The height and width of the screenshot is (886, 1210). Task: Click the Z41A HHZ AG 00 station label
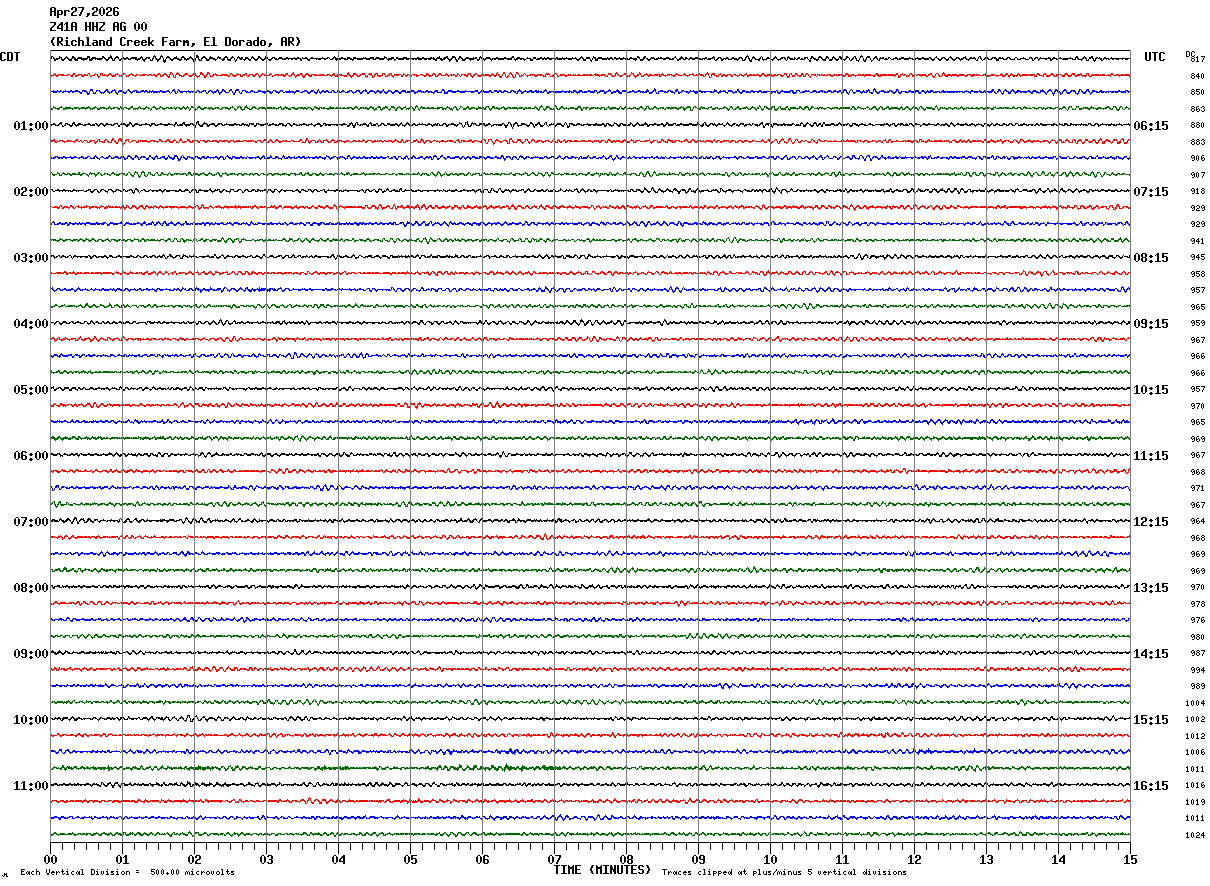click(98, 27)
